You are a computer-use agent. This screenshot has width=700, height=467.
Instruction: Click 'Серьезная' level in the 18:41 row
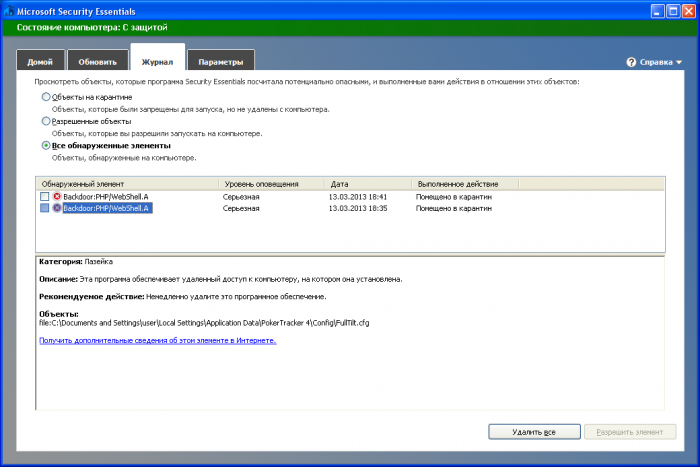pyautogui.click(x=241, y=196)
